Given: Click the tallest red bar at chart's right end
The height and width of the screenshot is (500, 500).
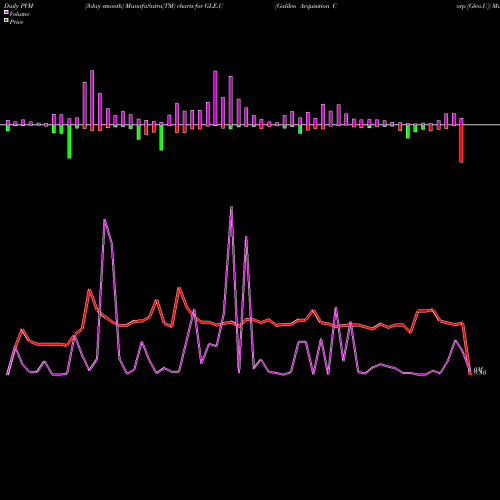Looking at the screenshot, I should [x=461, y=144].
